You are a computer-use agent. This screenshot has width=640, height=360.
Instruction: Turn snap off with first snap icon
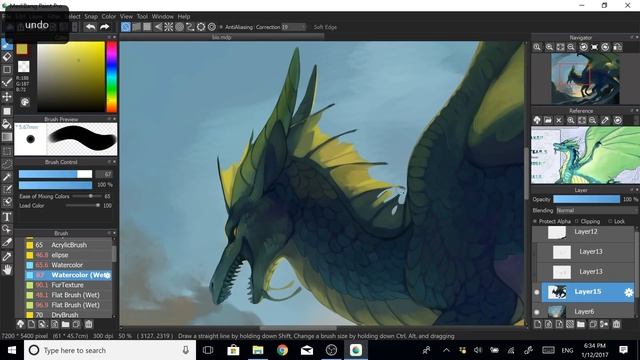tap(126, 27)
